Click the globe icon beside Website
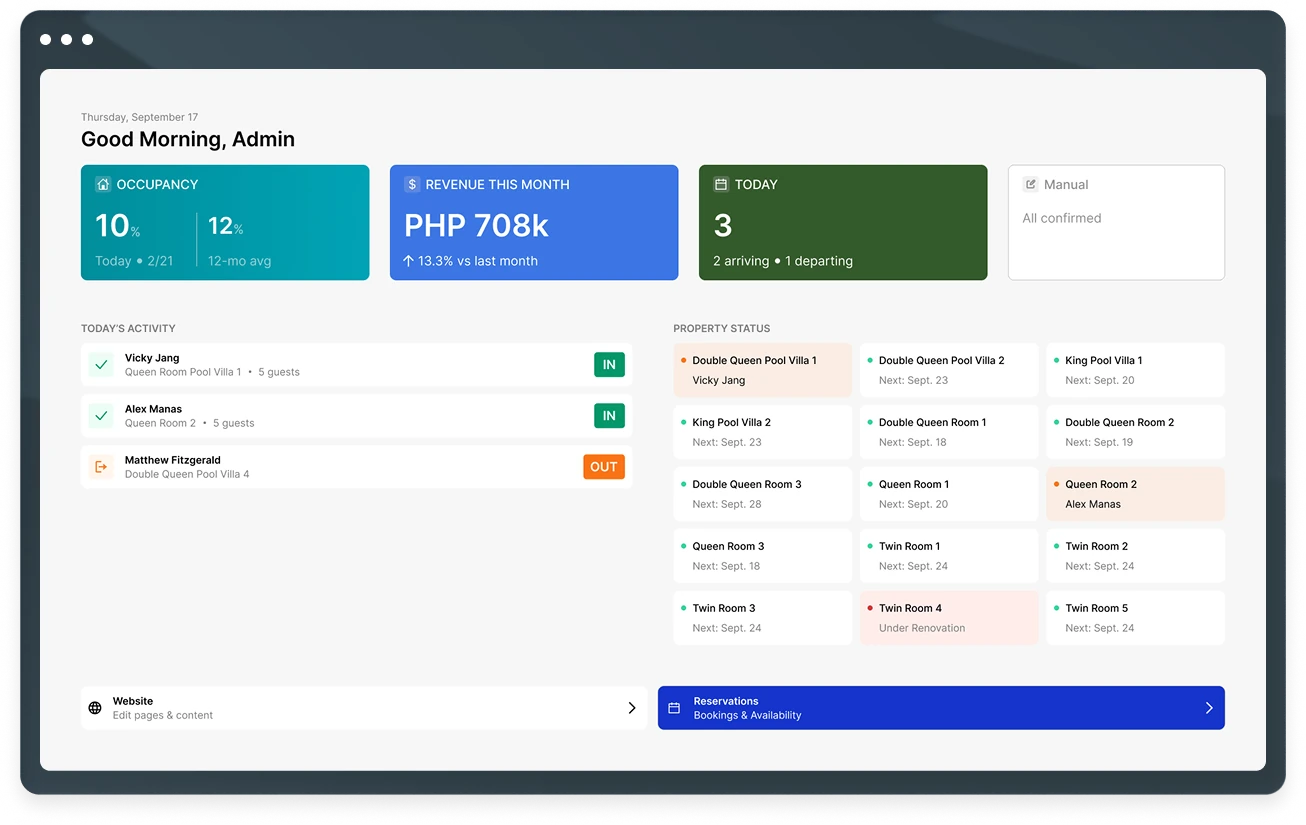Viewport: 1306px width, 825px height. [x=95, y=708]
